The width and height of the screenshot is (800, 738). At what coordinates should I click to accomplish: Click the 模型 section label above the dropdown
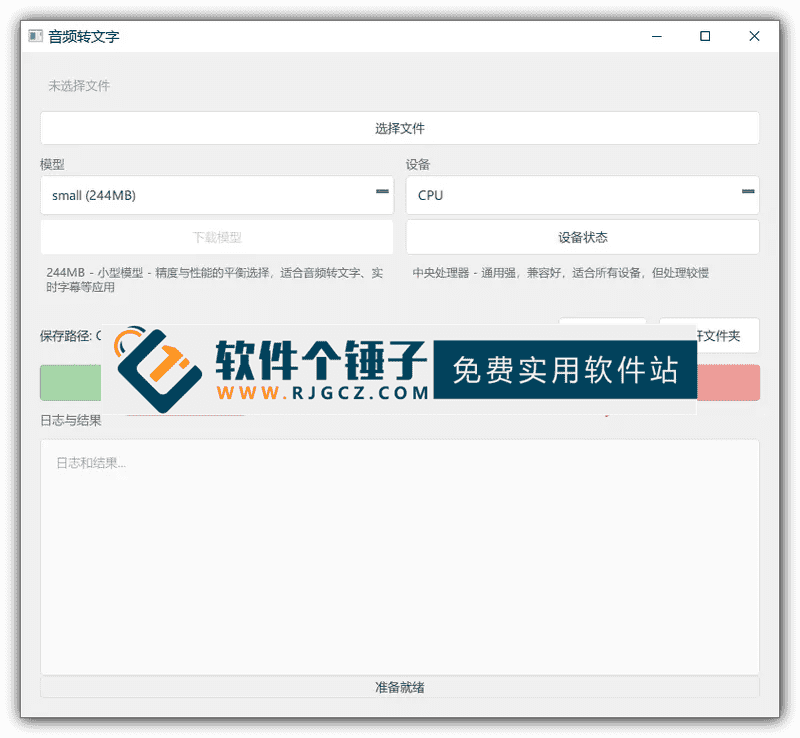point(52,164)
